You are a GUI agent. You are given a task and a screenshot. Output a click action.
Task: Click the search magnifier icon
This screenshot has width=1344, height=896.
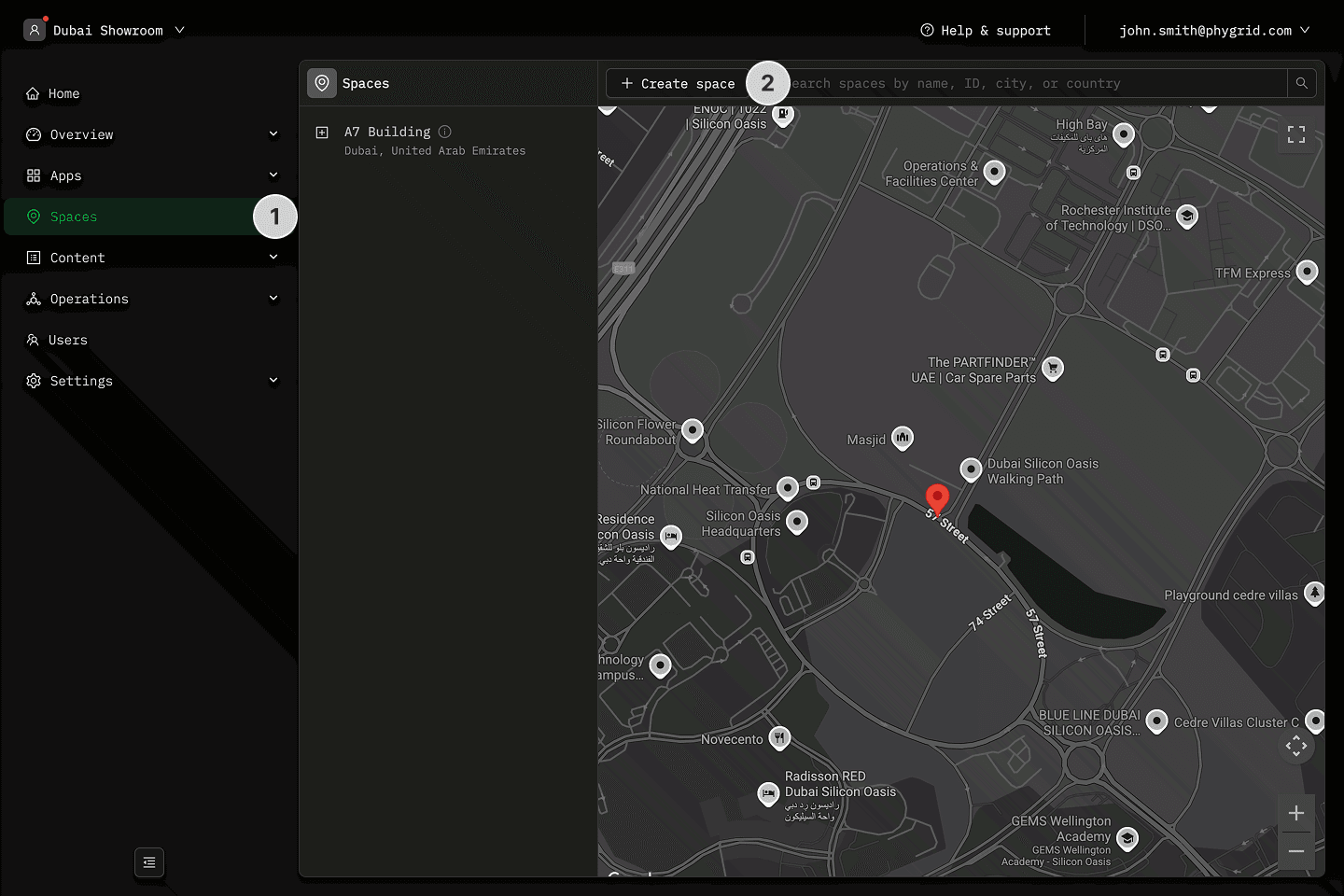pyautogui.click(x=1301, y=83)
